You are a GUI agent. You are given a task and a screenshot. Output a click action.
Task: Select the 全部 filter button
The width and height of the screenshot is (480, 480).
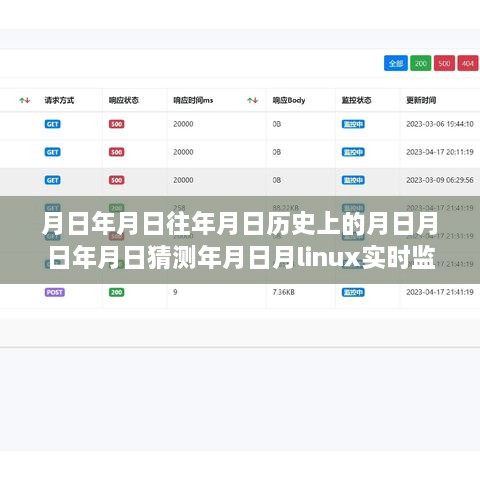tap(396, 63)
